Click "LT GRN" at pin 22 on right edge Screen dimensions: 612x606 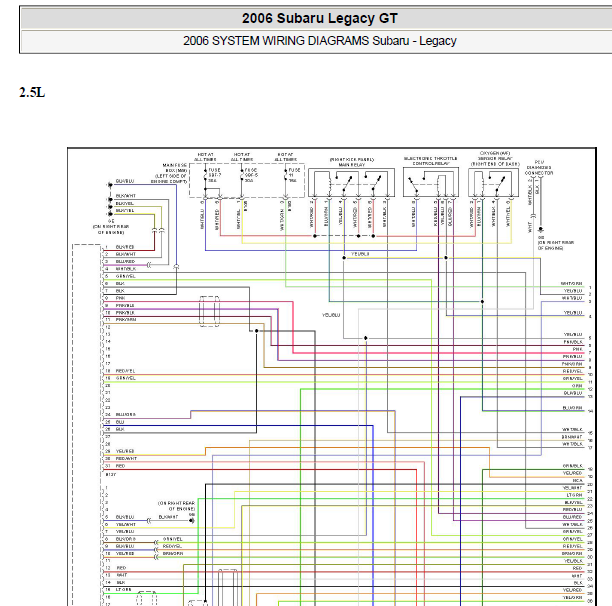(574, 495)
